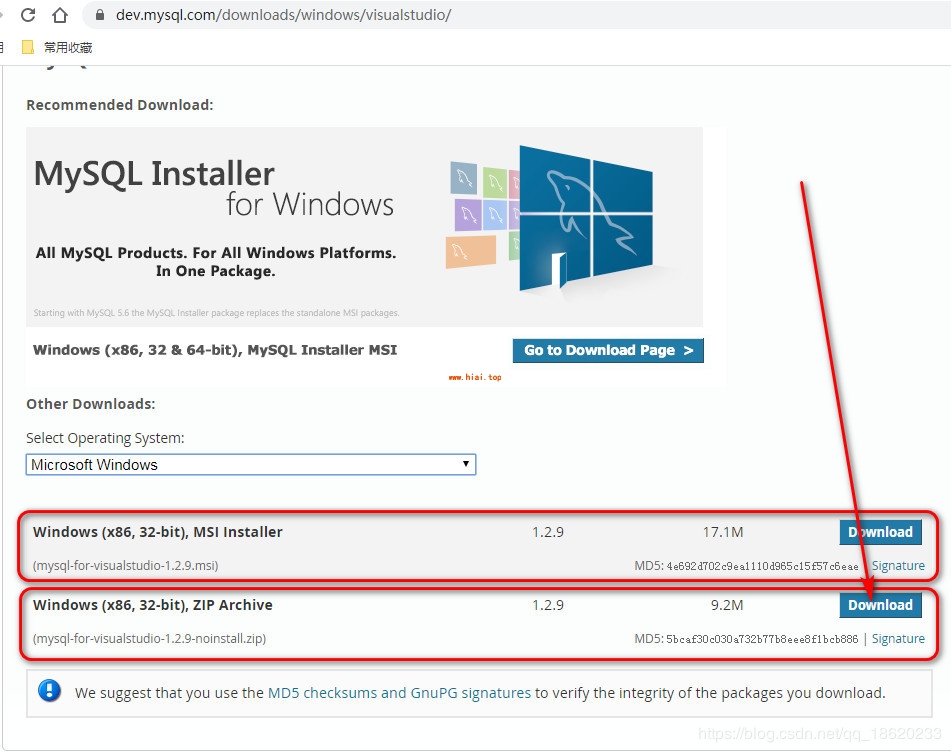Click the 'Recommended Download:' heading
Image resolution: width=951 pixels, height=752 pixels.
coord(119,105)
